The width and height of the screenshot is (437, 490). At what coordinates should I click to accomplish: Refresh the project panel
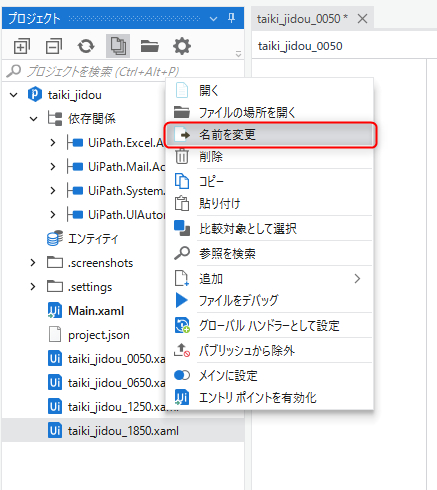pyautogui.click(x=86, y=46)
